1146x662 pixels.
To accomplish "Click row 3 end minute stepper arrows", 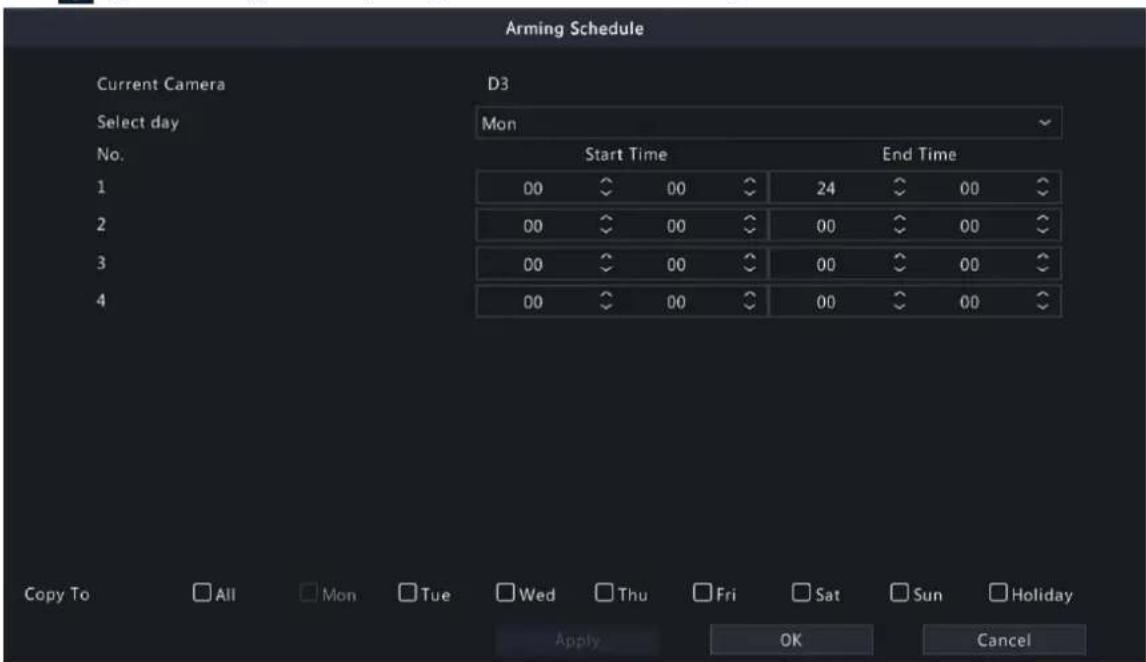I will 1043,264.
